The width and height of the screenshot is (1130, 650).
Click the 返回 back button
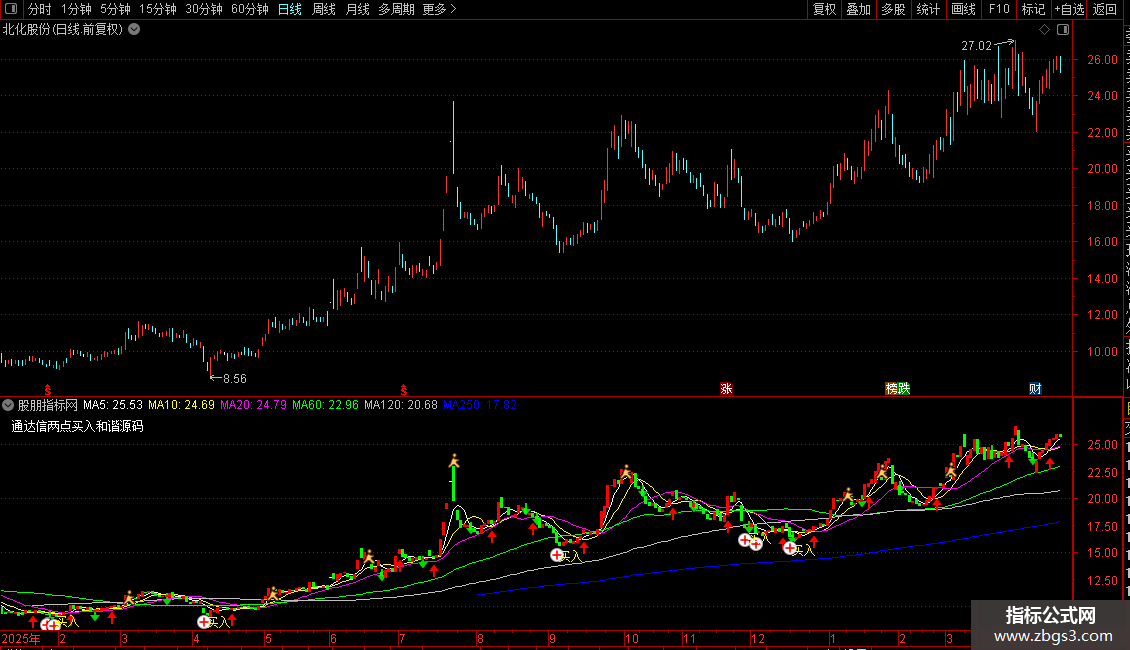1104,9
